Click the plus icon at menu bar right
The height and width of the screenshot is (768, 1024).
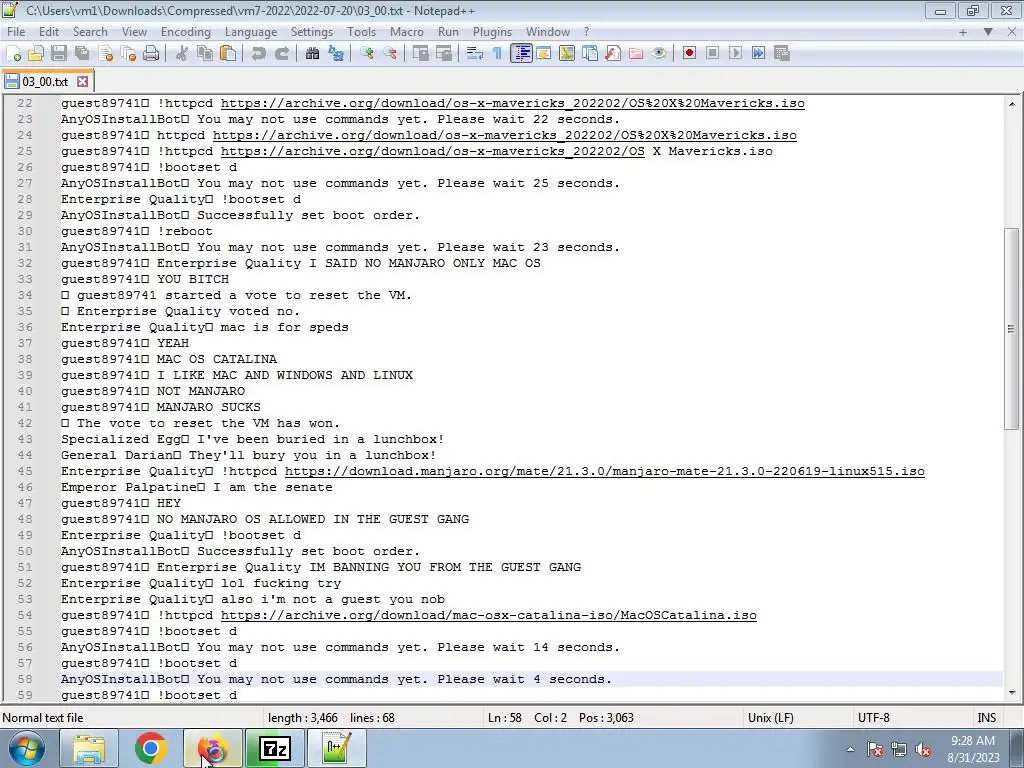click(x=963, y=32)
